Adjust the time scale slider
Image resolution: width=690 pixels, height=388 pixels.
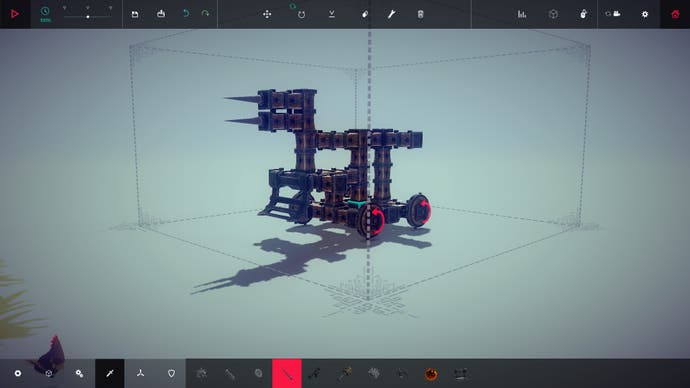88,16
